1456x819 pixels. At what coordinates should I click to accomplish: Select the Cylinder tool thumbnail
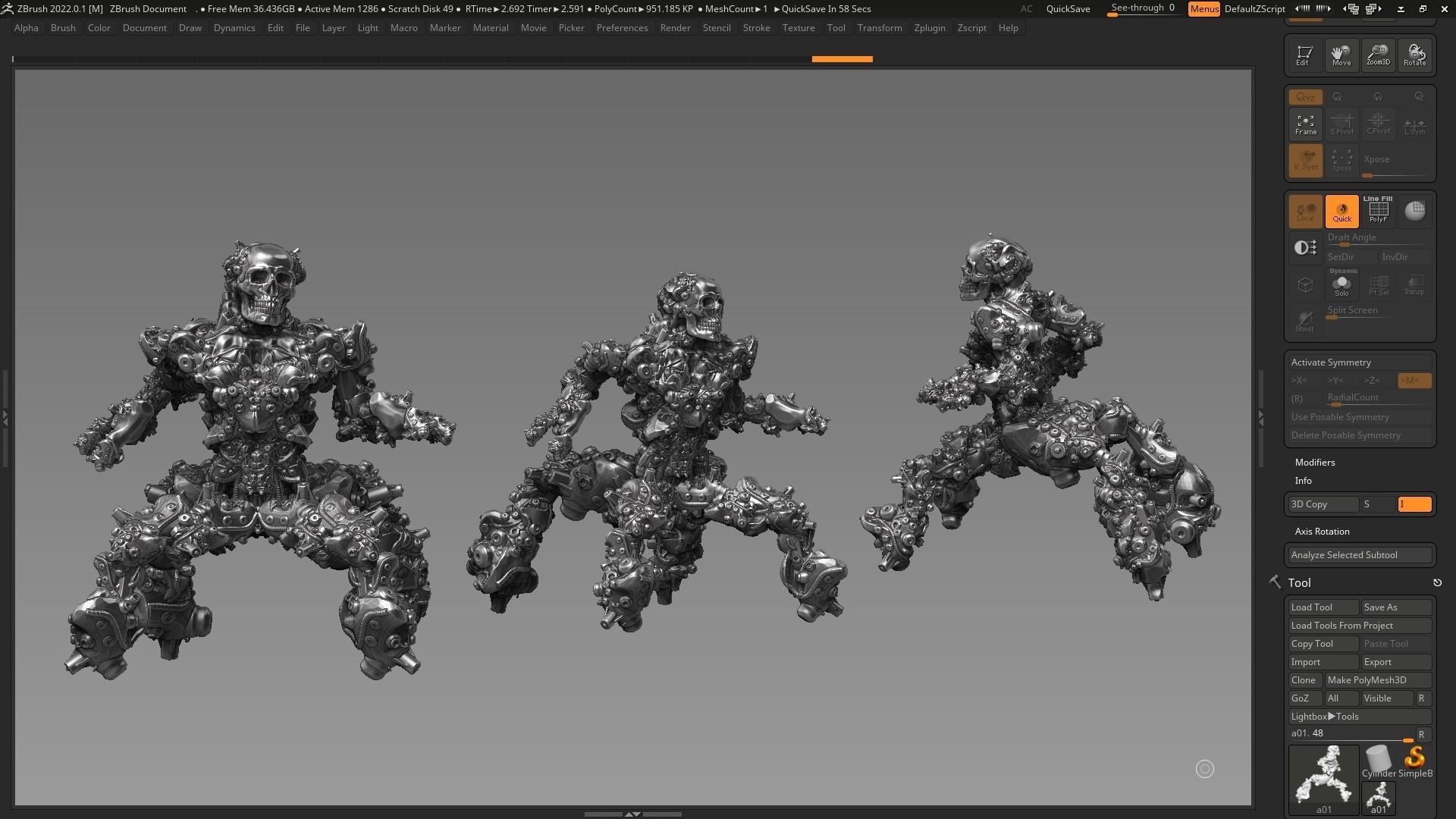[x=1378, y=761]
